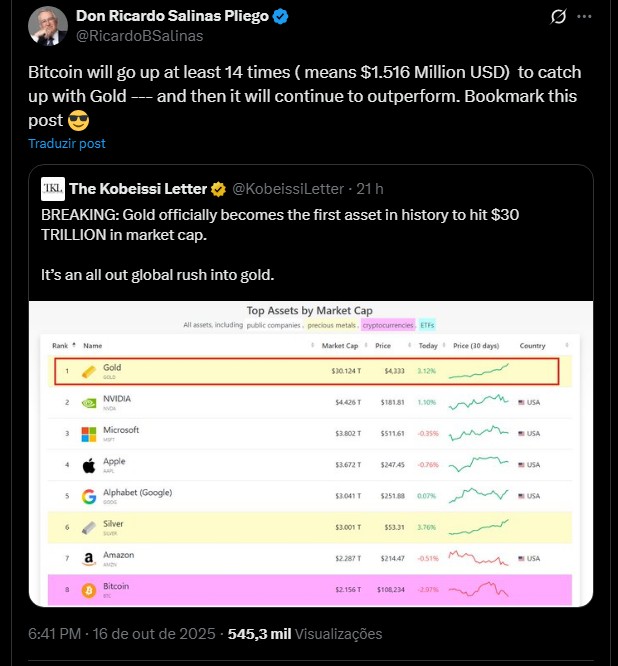
Task: Select the cryptocurrencies filter tag
Action: tap(388, 325)
